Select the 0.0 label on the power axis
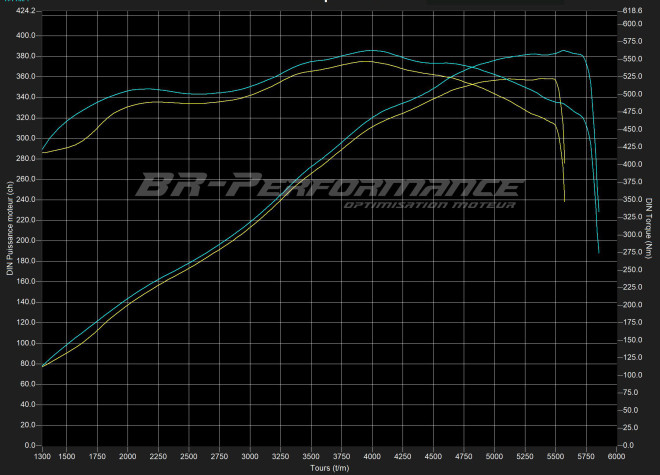 click(29, 445)
